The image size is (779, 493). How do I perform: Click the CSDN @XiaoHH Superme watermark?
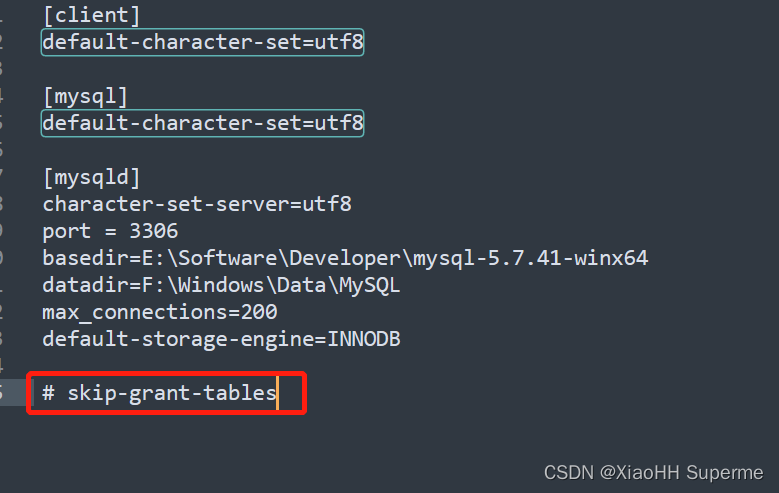pyautogui.click(x=653, y=473)
